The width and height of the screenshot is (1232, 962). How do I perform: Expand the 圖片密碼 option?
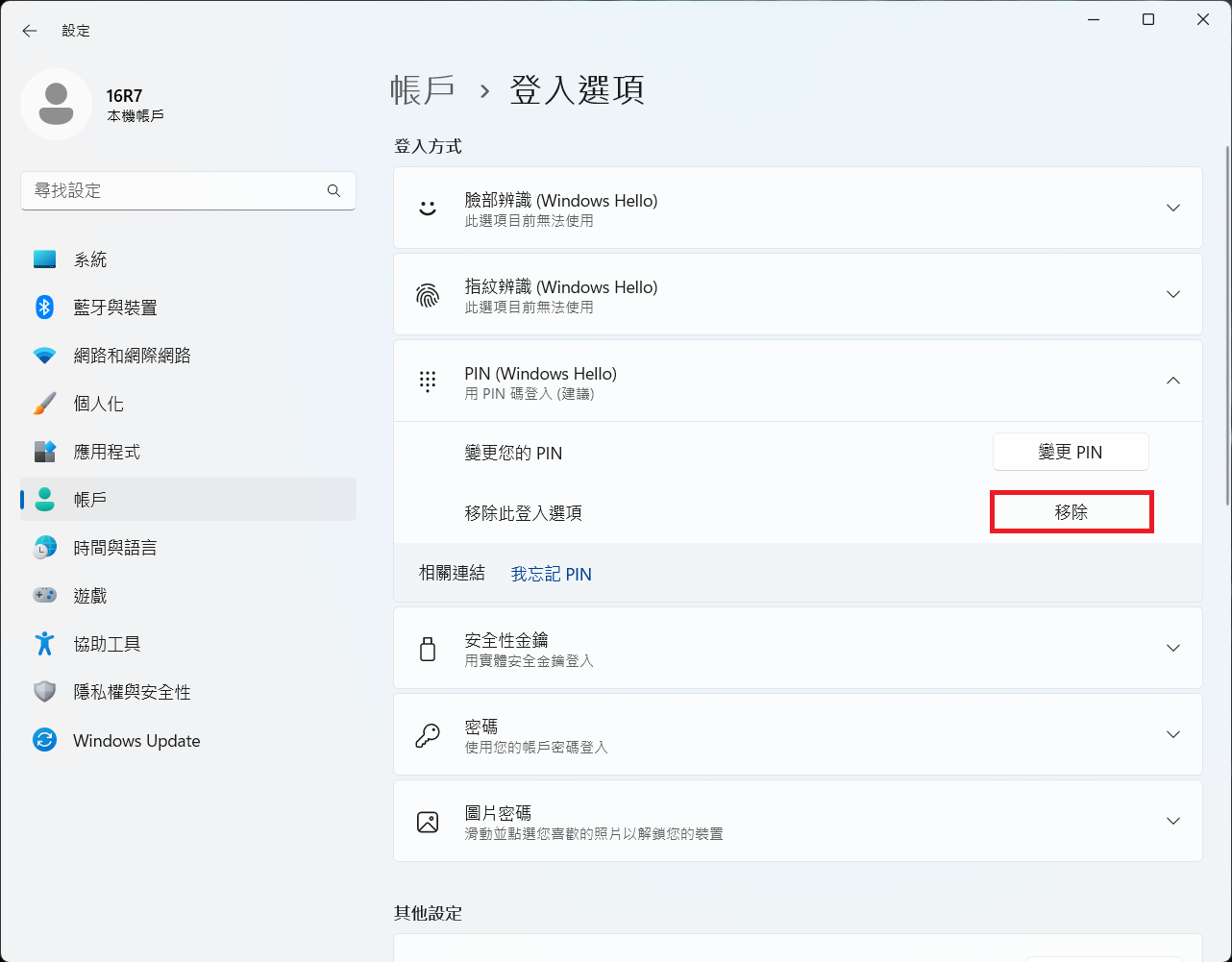pyautogui.click(x=1172, y=821)
